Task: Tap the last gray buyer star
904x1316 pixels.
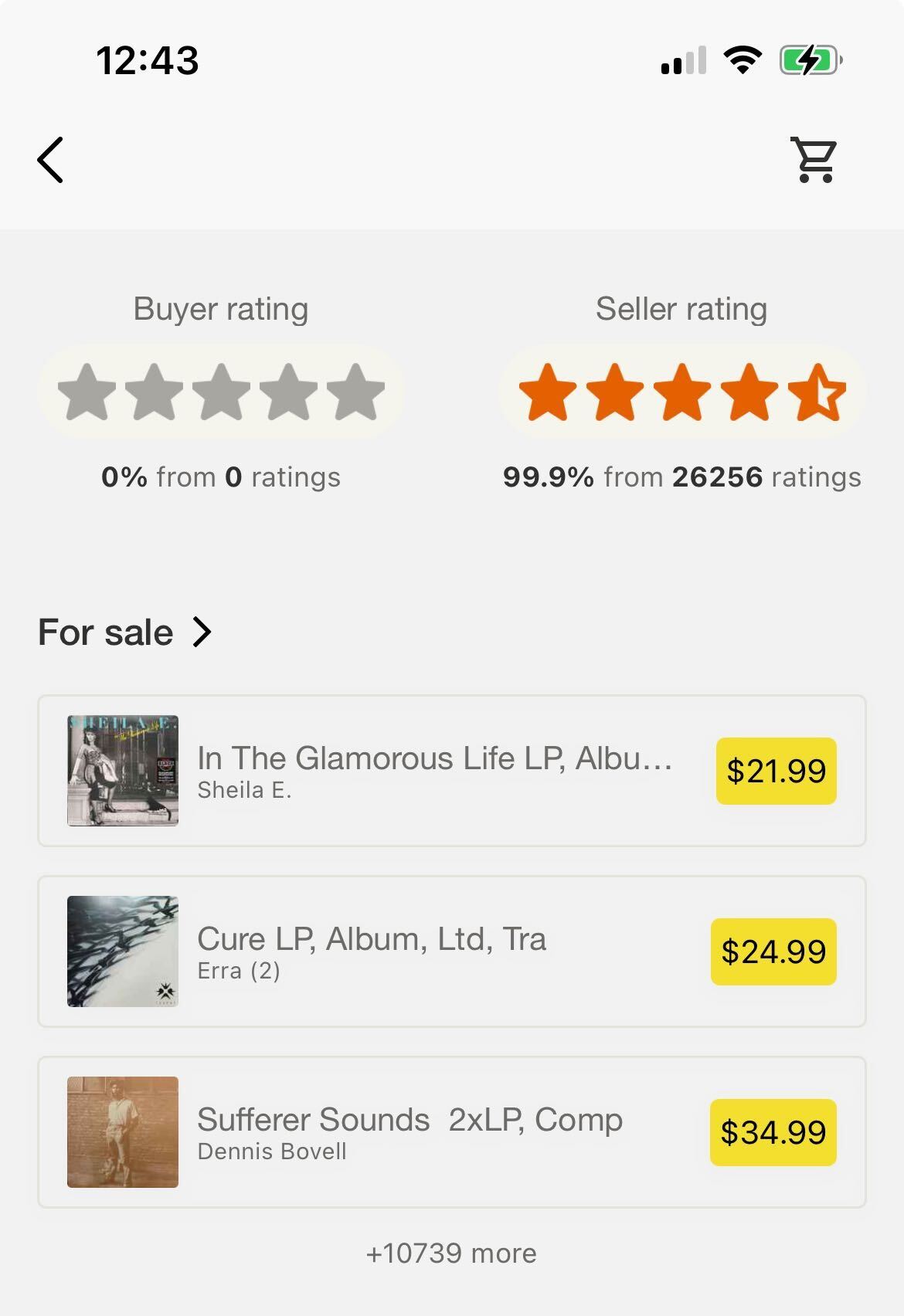Action: (355, 392)
